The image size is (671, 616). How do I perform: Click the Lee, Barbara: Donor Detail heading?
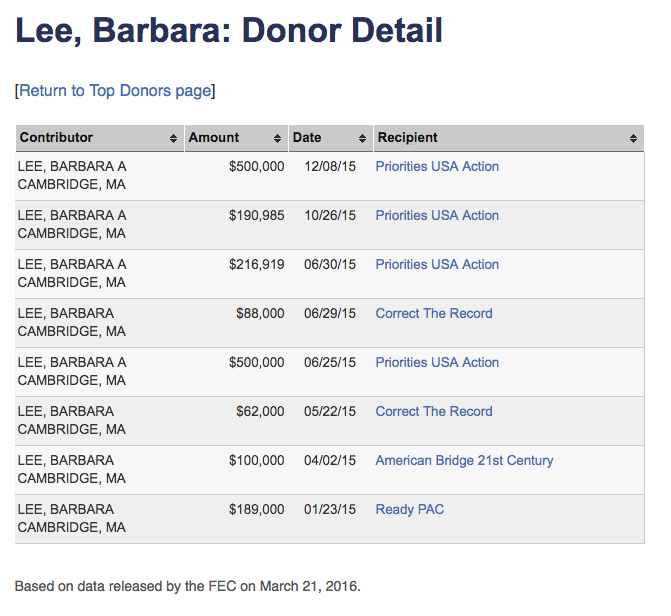pos(228,31)
